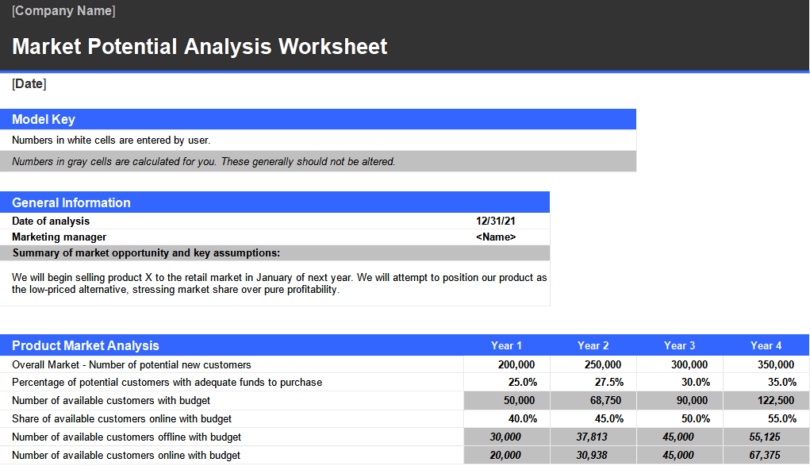The width and height of the screenshot is (810, 466).
Task: Click the 55,125 offline cell
Action: [x=767, y=437]
